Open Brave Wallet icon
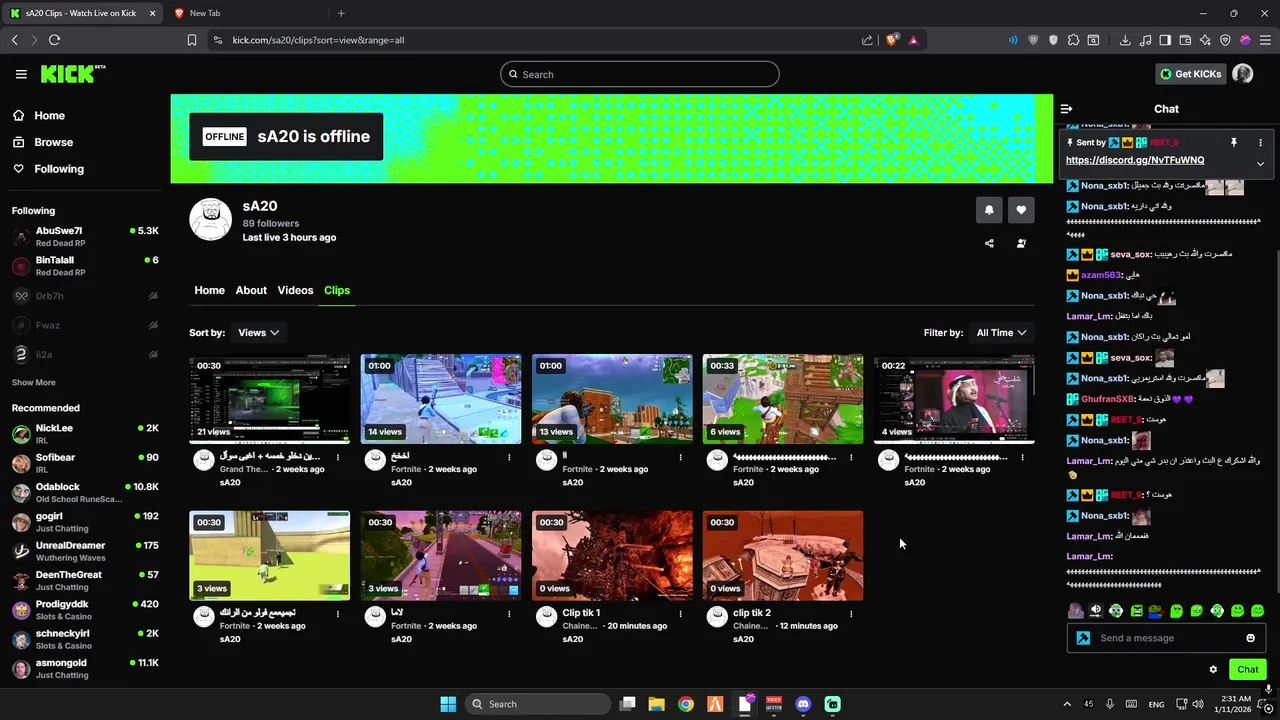 [x=1185, y=40]
